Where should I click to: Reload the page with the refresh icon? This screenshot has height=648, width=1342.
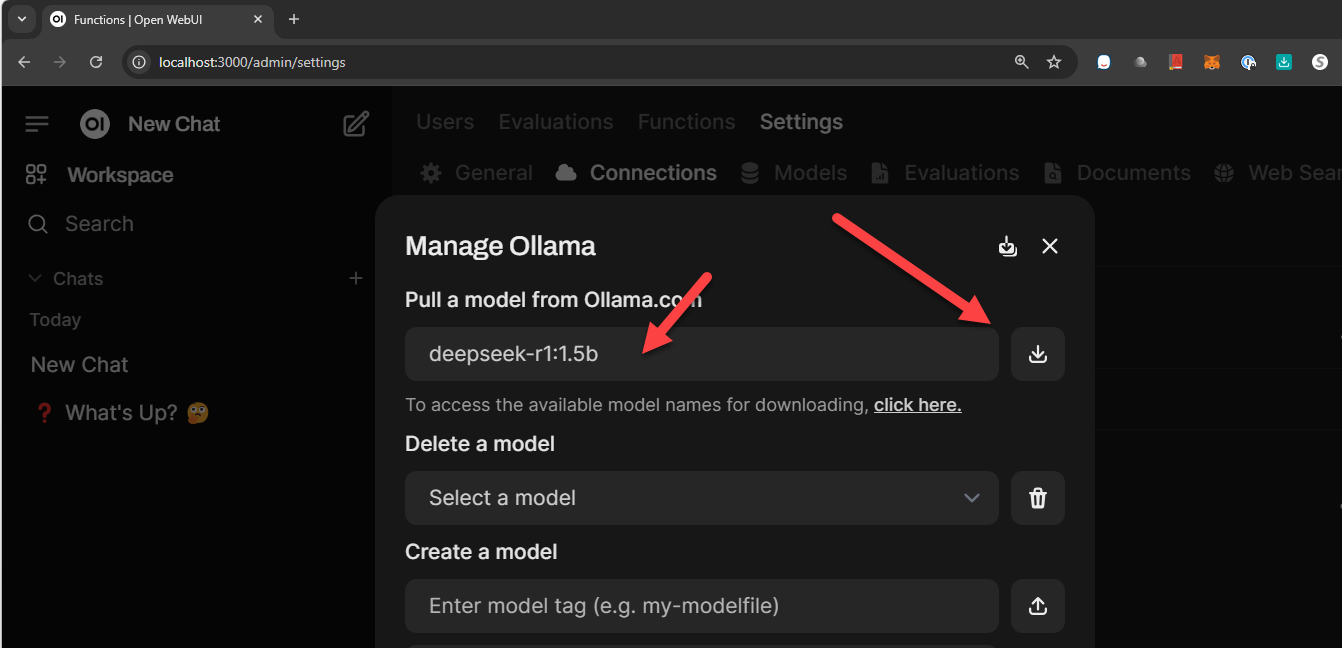pyautogui.click(x=96, y=61)
